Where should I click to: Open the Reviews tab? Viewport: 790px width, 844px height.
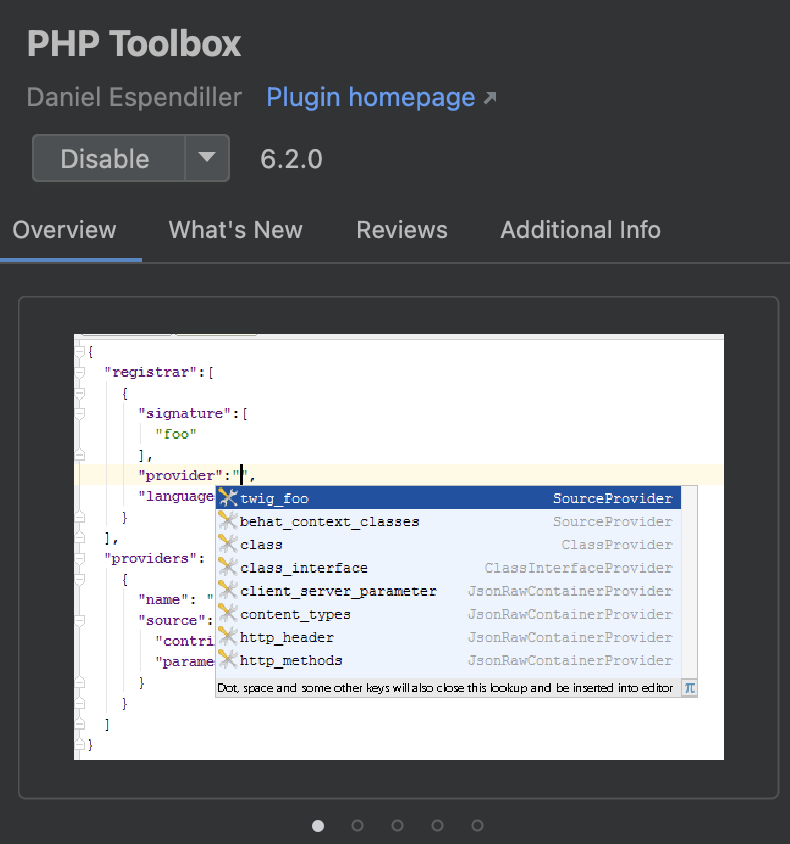pos(402,230)
